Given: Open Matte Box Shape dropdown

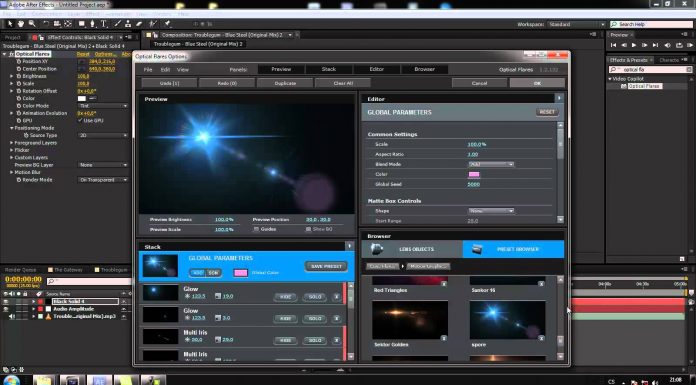Looking at the screenshot, I should coord(491,211).
